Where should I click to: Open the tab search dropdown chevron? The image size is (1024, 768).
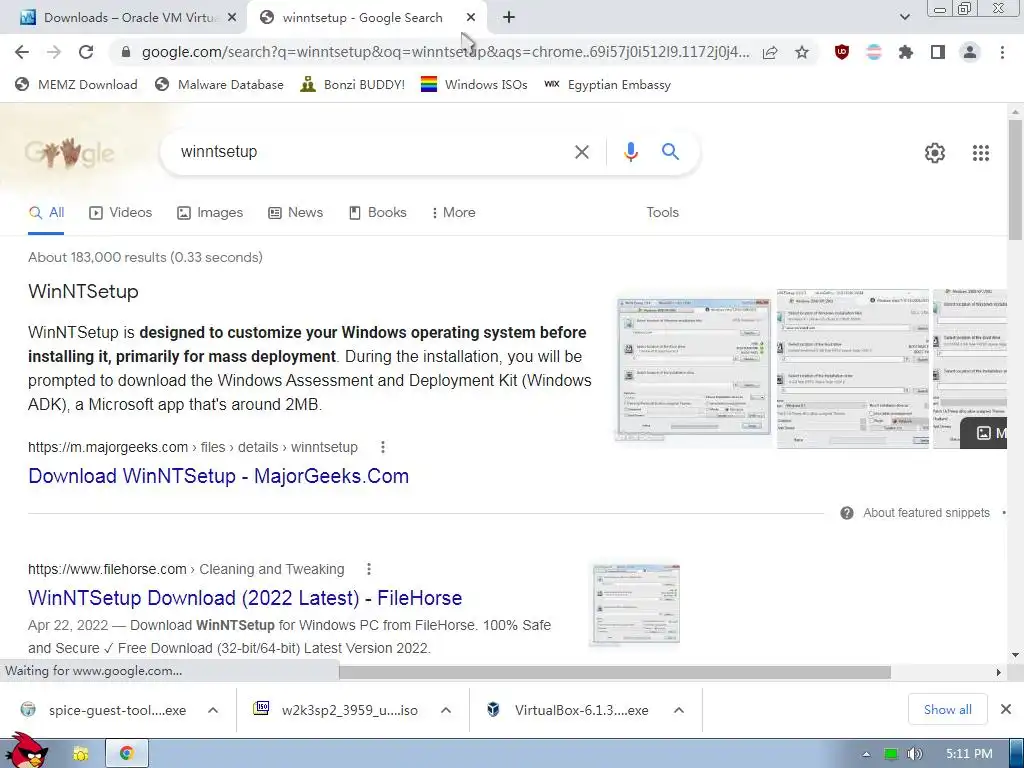pyautogui.click(x=904, y=17)
